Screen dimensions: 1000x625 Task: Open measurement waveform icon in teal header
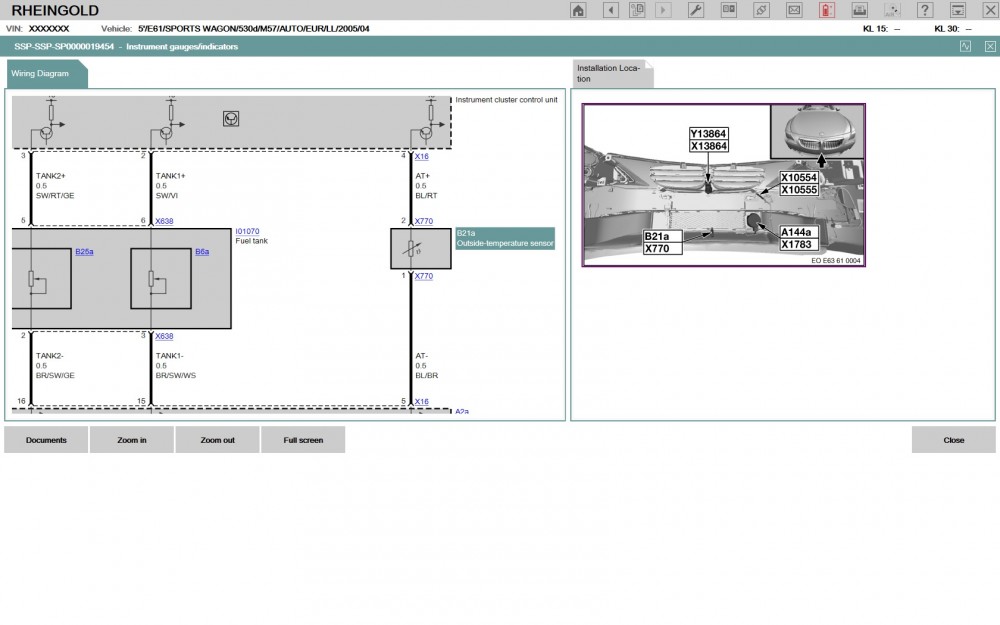click(966, 46)
